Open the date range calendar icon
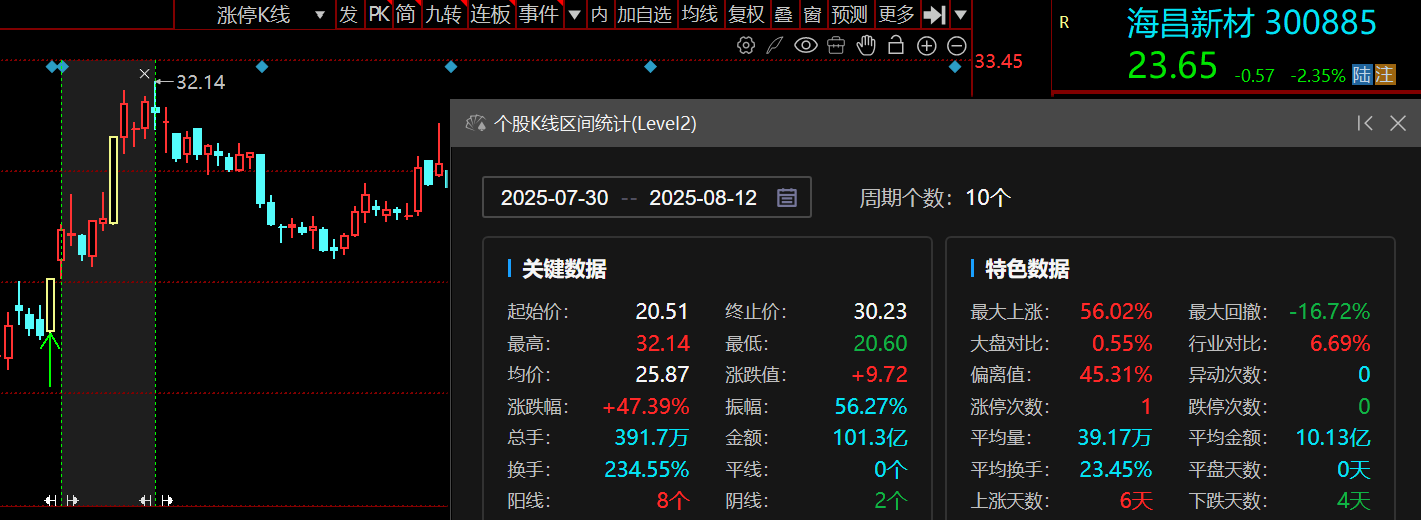Screen dimensions: 1421x520 pyautogui.click(x=787, y=198)
